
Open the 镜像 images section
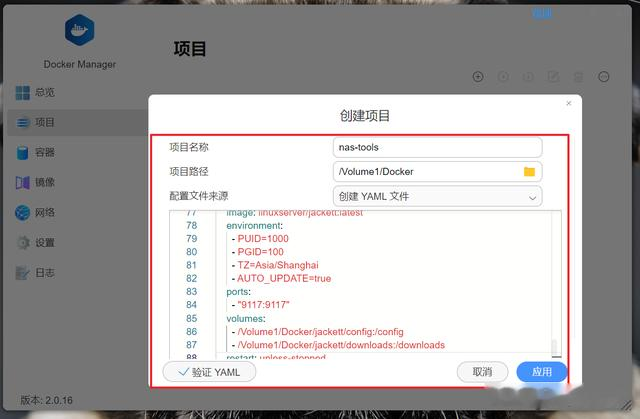coord(45,182)
